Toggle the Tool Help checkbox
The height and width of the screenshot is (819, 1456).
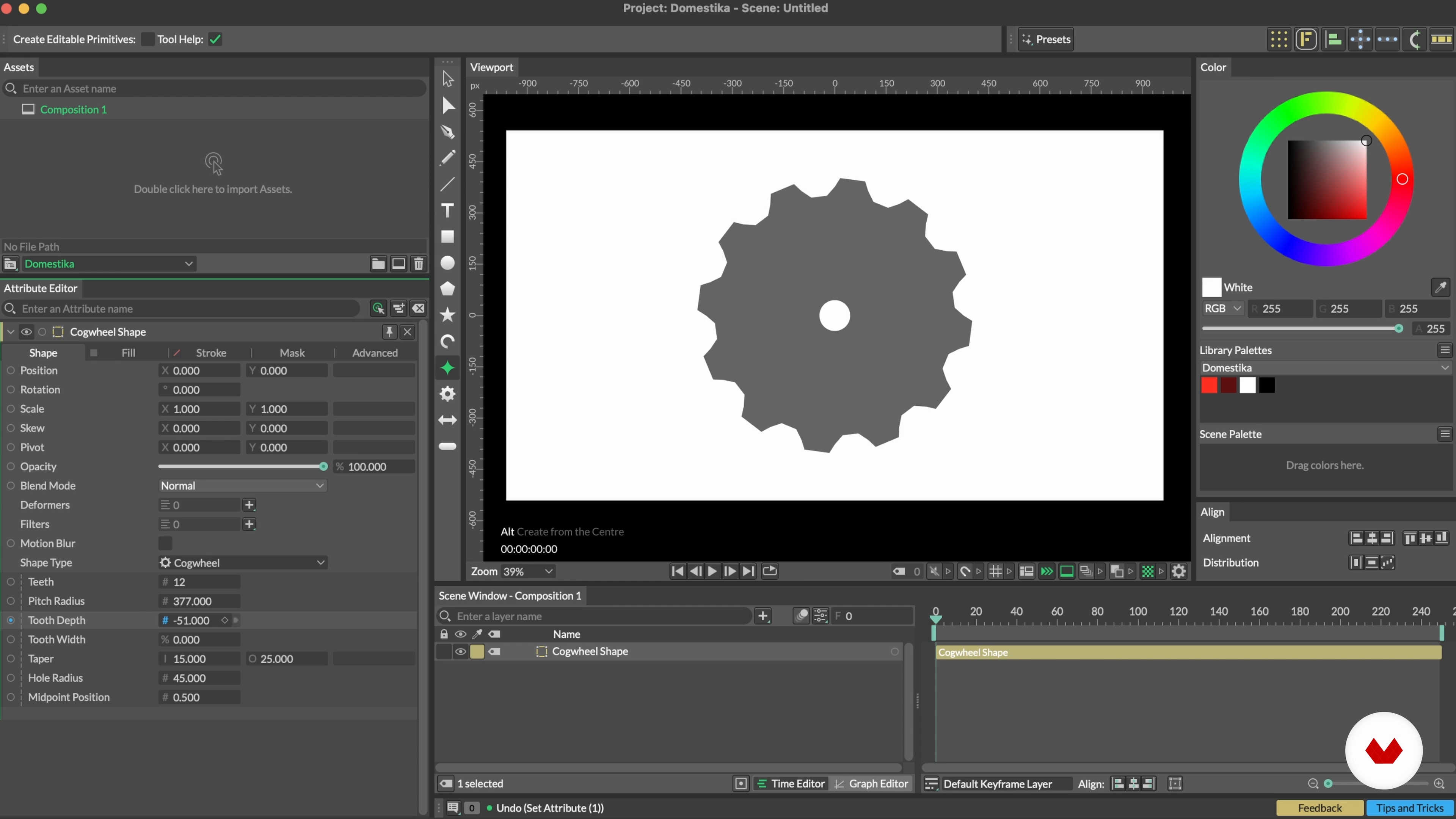coord(215,39)
